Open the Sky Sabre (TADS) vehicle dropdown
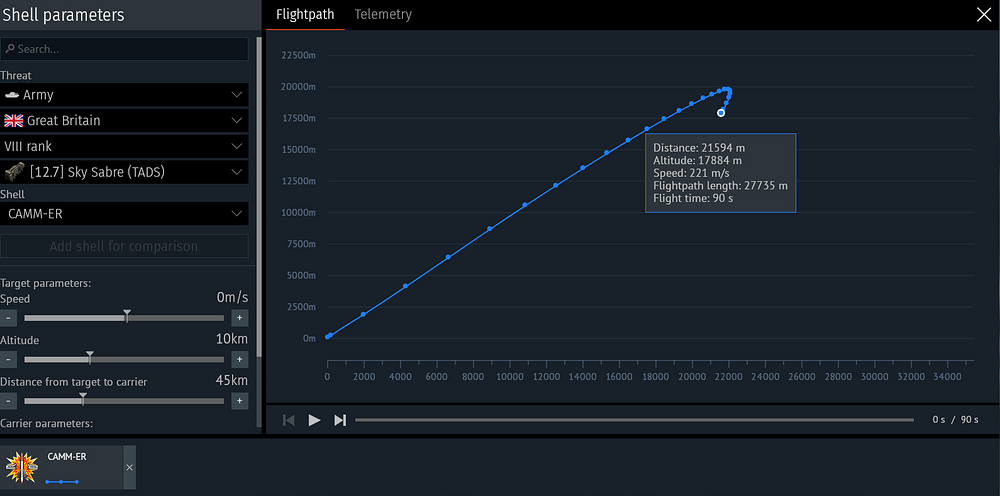 click(x=124, y=171)
